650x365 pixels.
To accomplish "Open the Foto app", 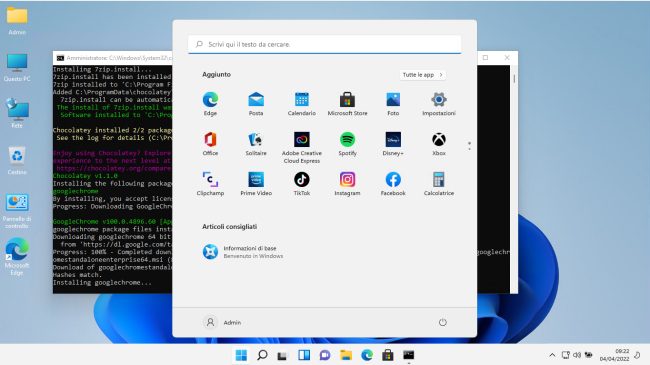I will point(393,104).
